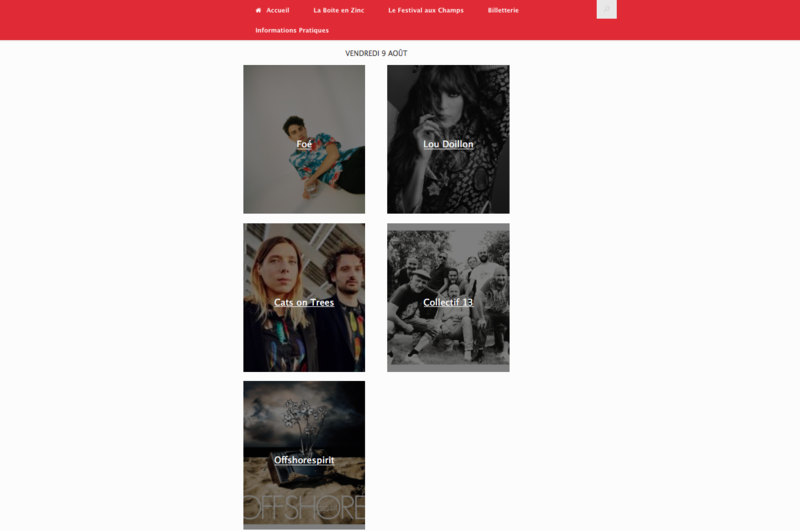The width and height of the screenshot is (800, 531).
Task: Follow the Cats on Trees link
Action: pos(304,302)
